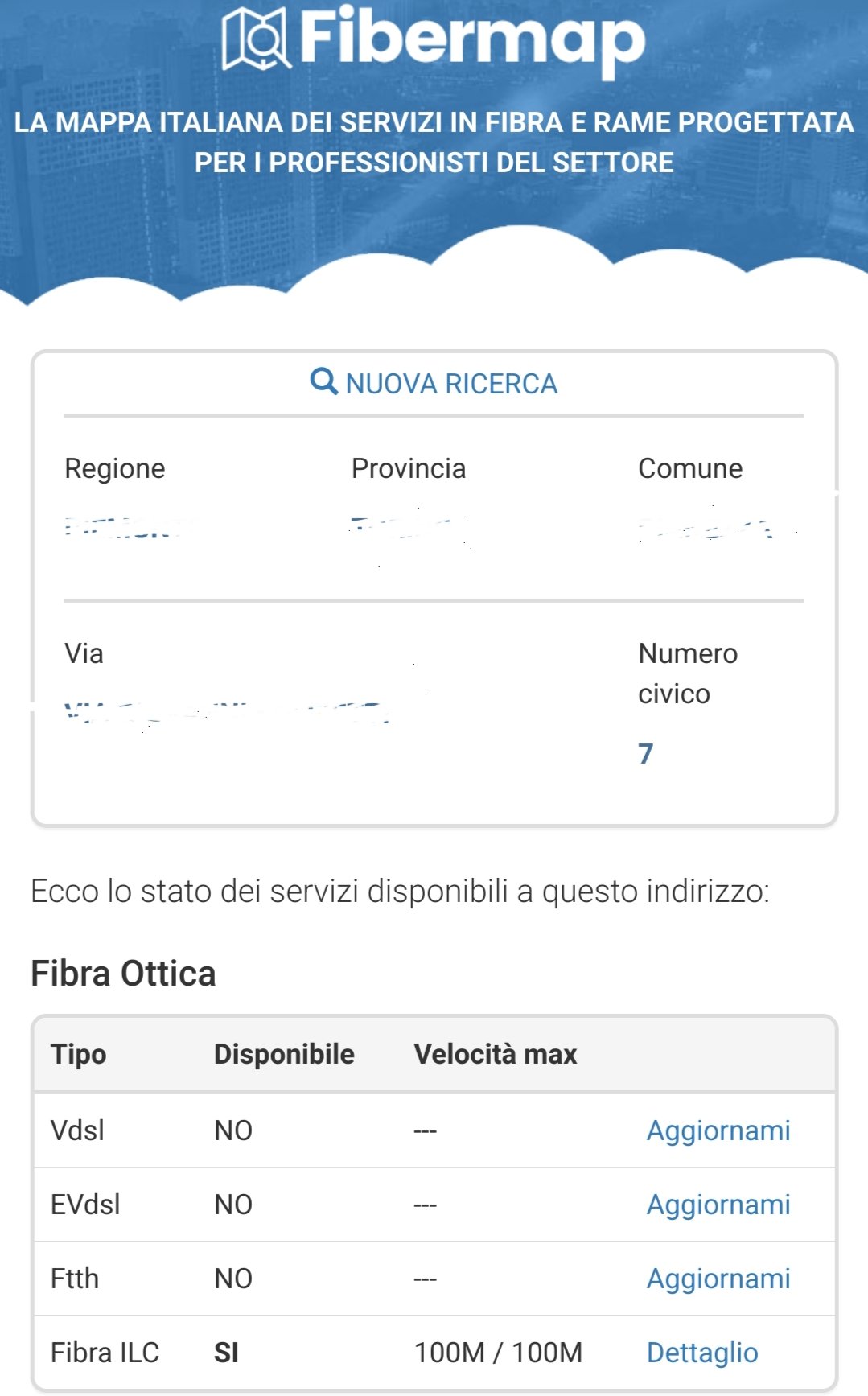Click the Velocità max column header
Image resolution: width=868 pixels, height=1396 pixels.
(x=496, y=1054)
